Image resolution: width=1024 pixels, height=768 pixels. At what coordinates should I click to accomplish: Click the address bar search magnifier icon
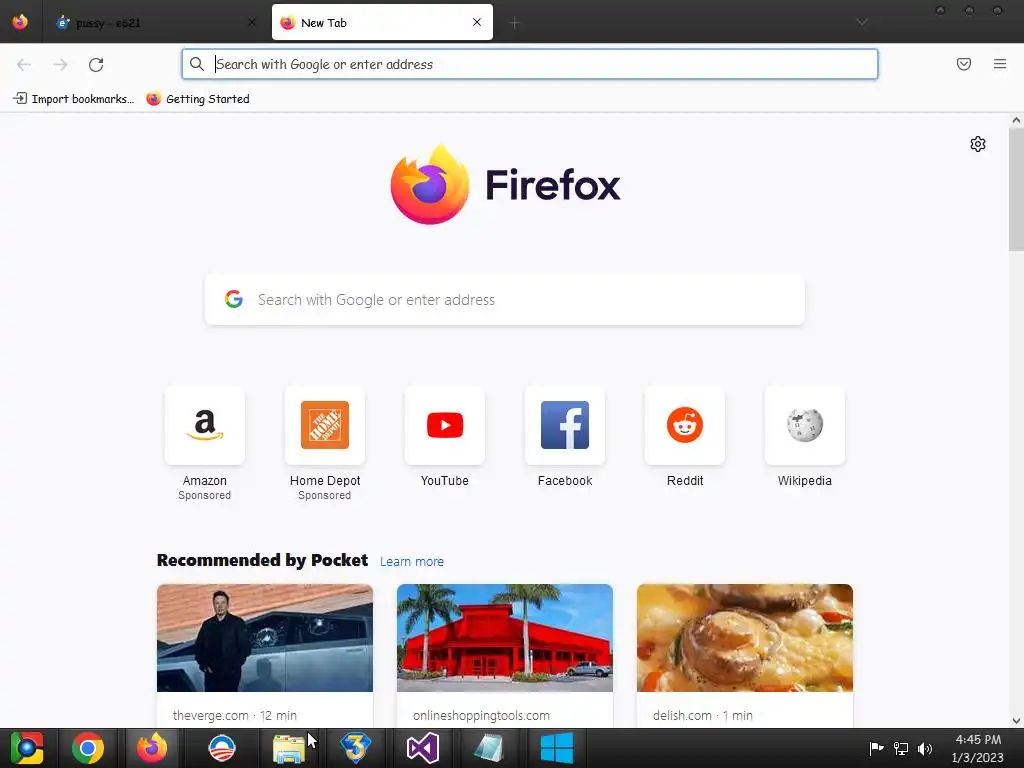[x=197, y=64]
